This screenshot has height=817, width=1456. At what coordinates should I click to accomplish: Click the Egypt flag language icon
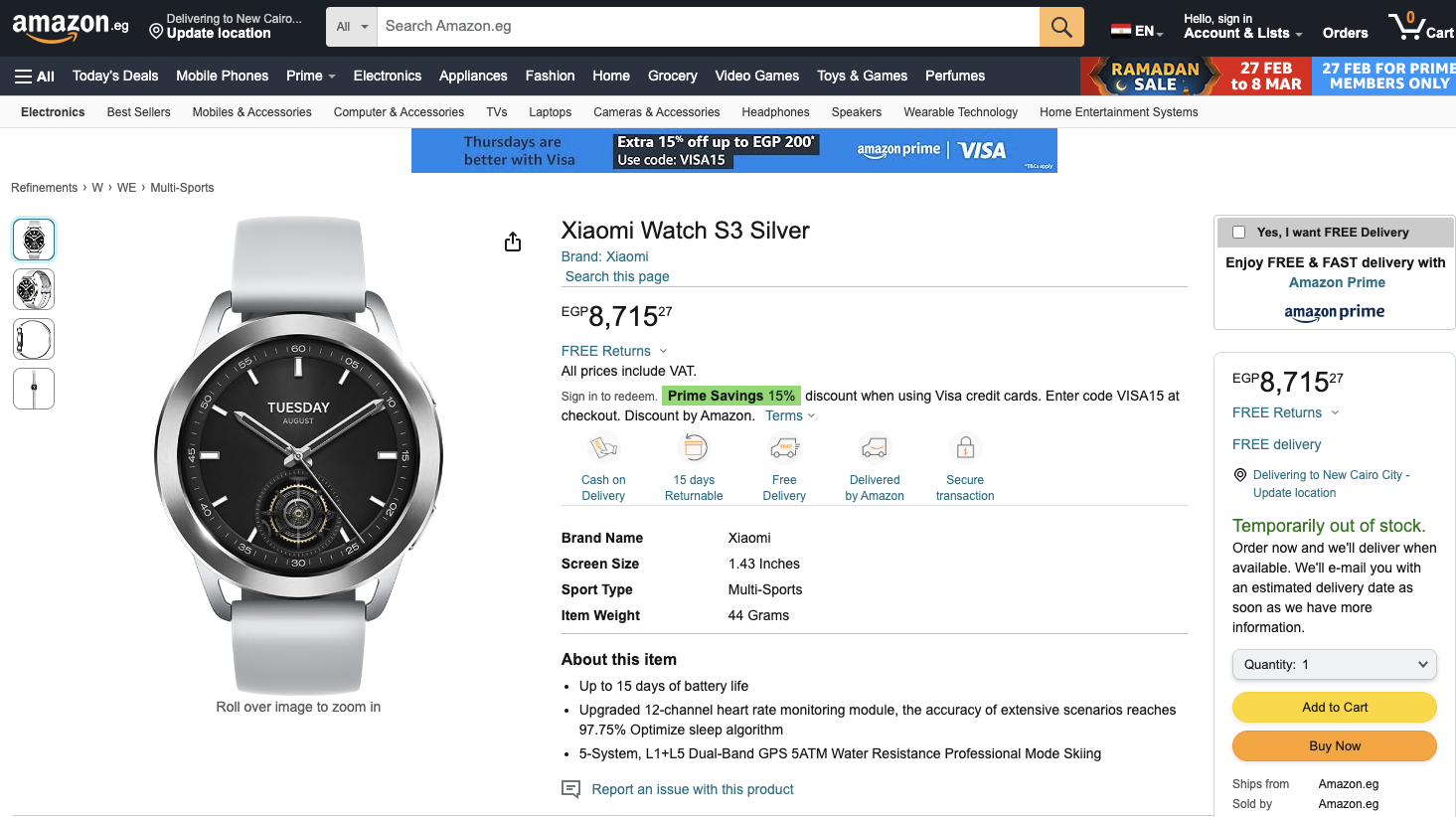(x=1121, y=31)
